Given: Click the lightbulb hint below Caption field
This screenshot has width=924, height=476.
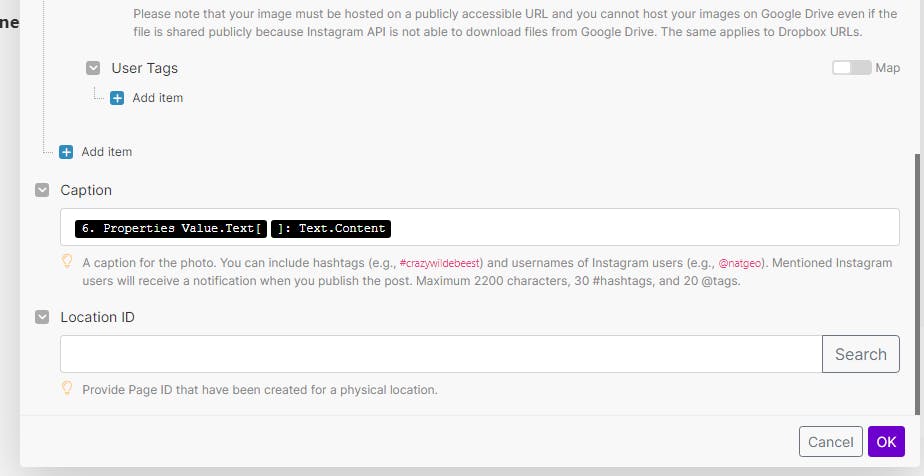Looking at the screenshot, I should (68, 262).
